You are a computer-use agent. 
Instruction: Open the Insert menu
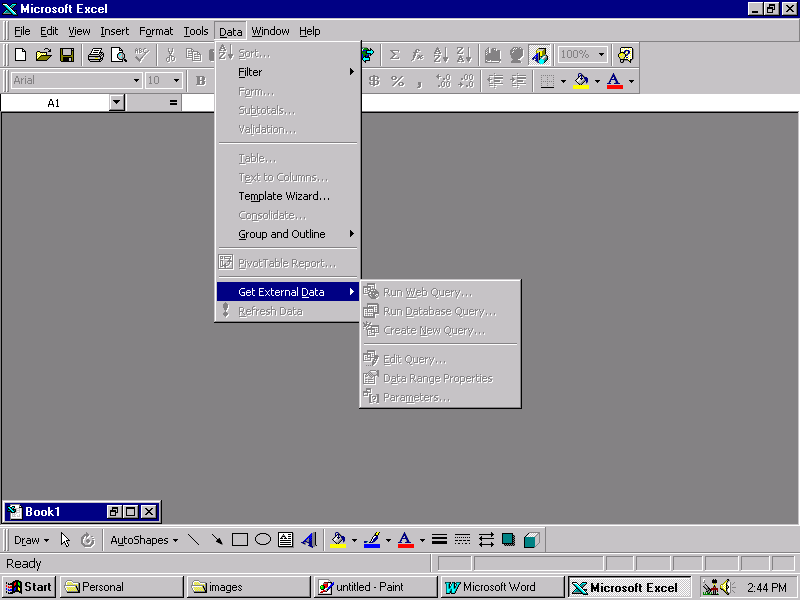pyautogui.click(x=115, y=31)
